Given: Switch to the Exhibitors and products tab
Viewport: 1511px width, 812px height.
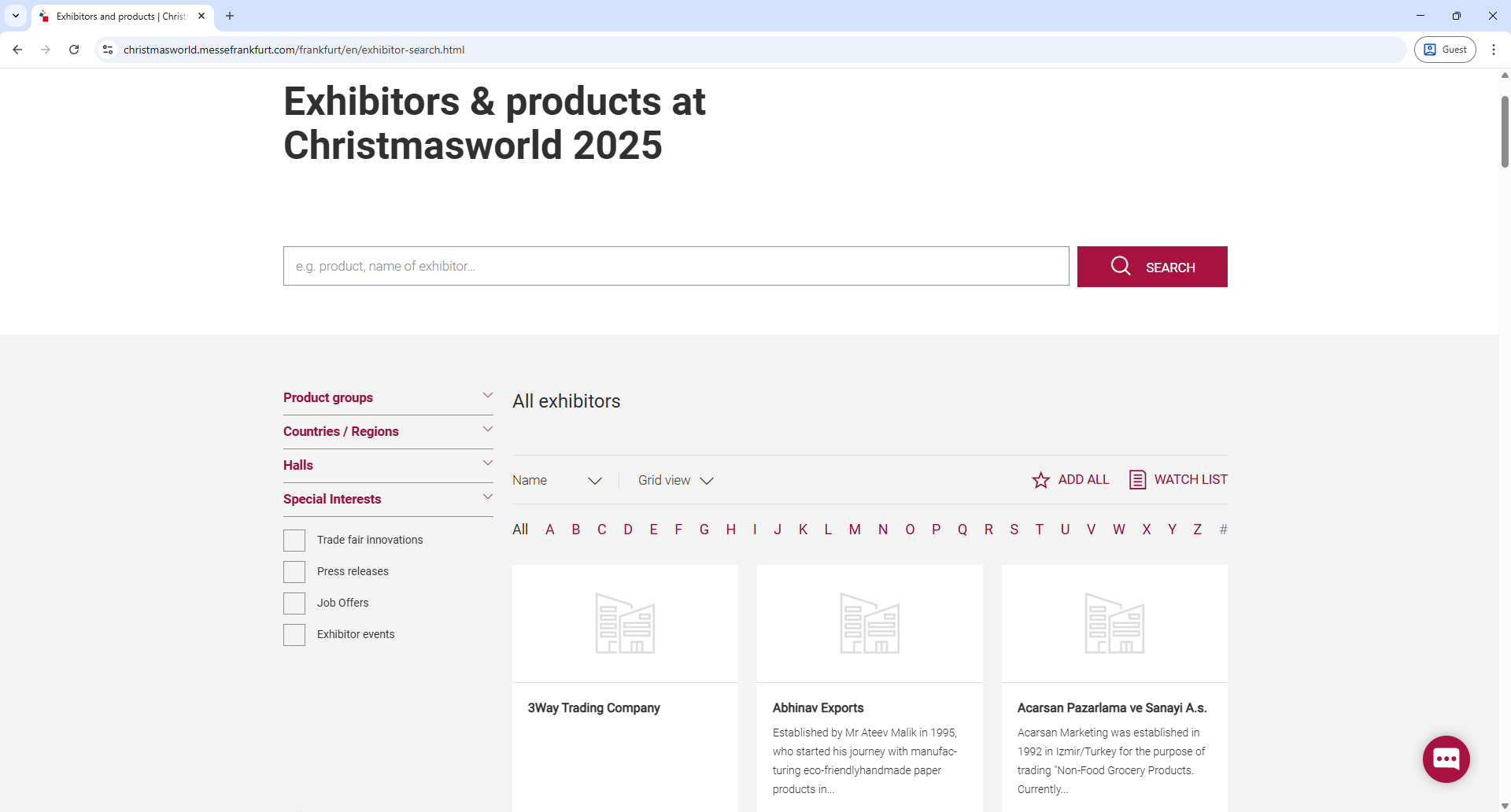Looking at the screenshot, I should [118, 16].
